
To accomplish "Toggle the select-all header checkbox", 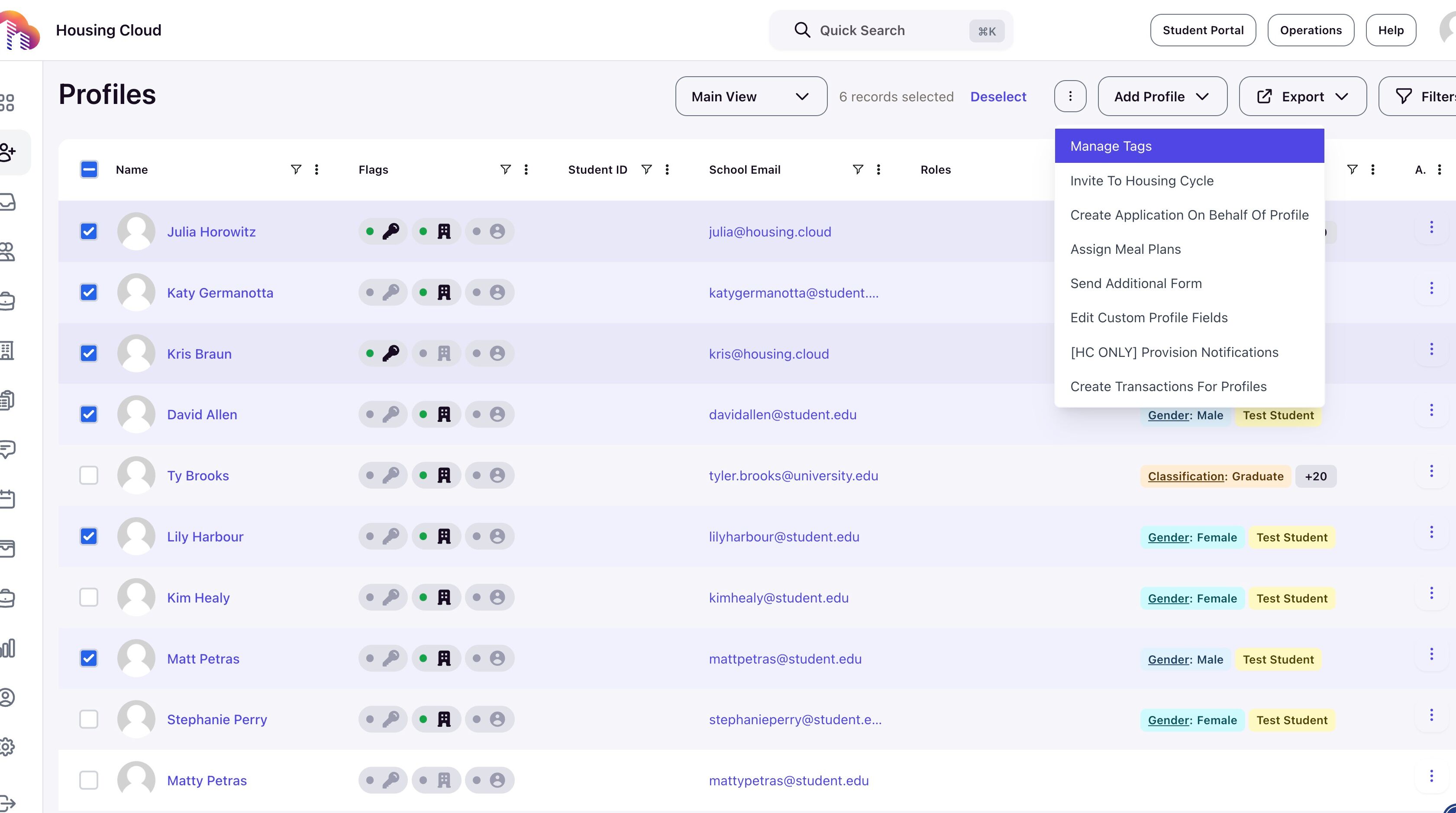I will (89, 170).
